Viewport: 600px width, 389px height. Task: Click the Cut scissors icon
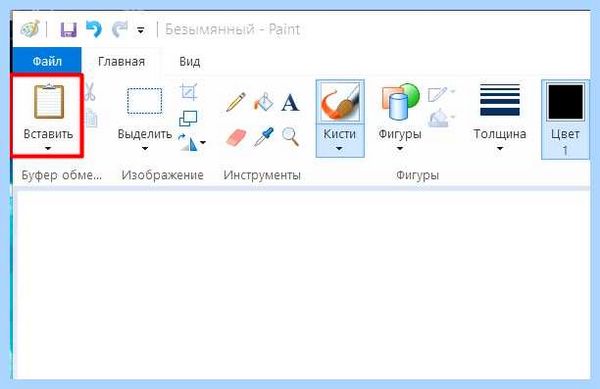[90, 92]
